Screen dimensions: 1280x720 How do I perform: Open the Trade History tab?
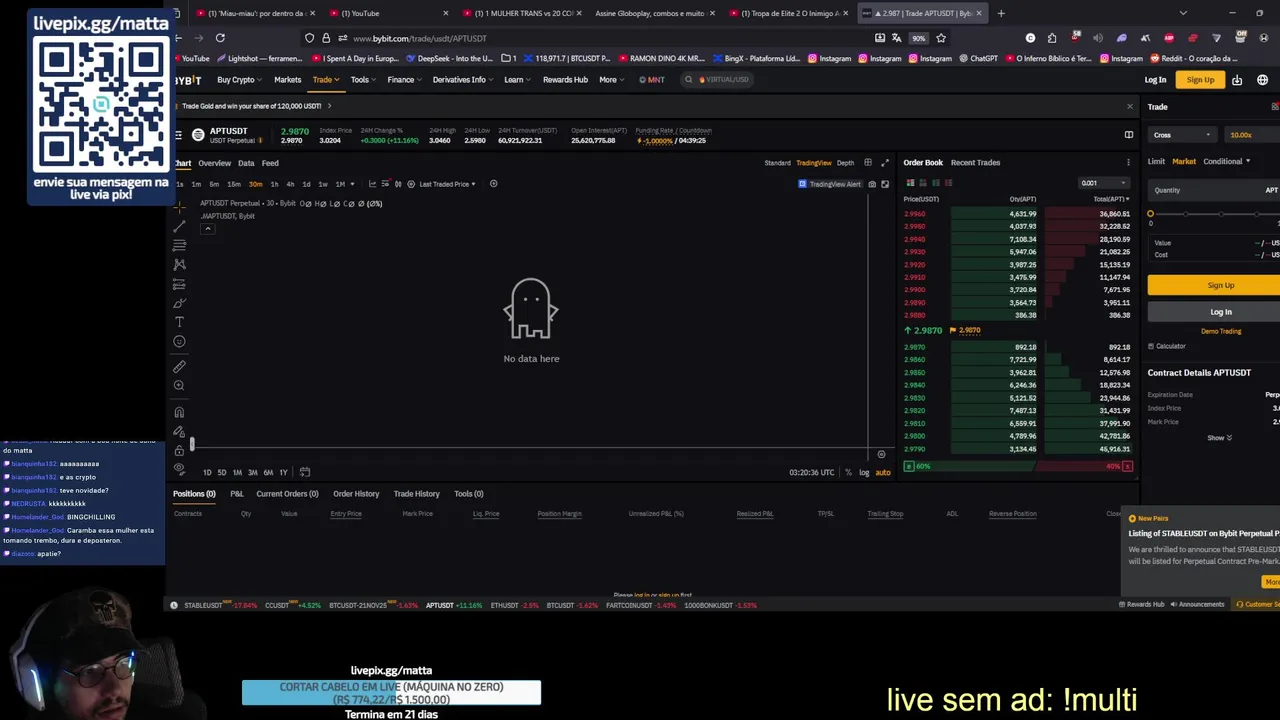click(x=416, y=494)
